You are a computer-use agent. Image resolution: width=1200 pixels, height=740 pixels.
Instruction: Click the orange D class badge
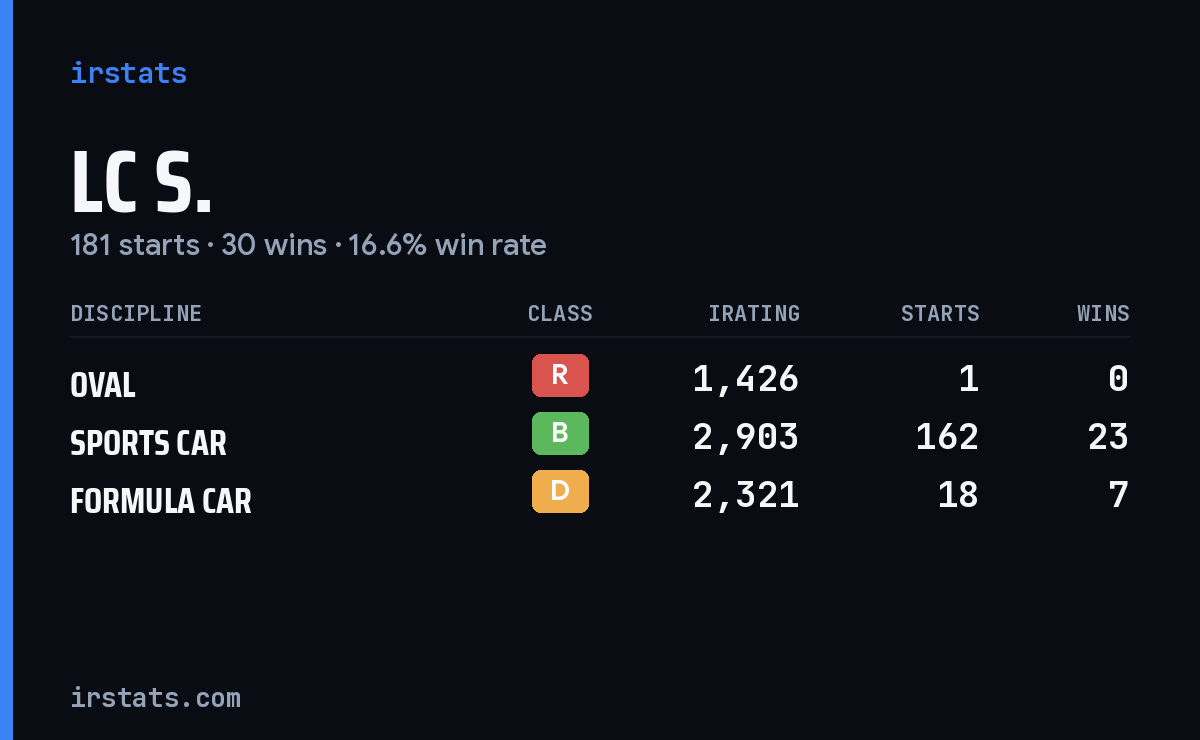coord(560,491)
